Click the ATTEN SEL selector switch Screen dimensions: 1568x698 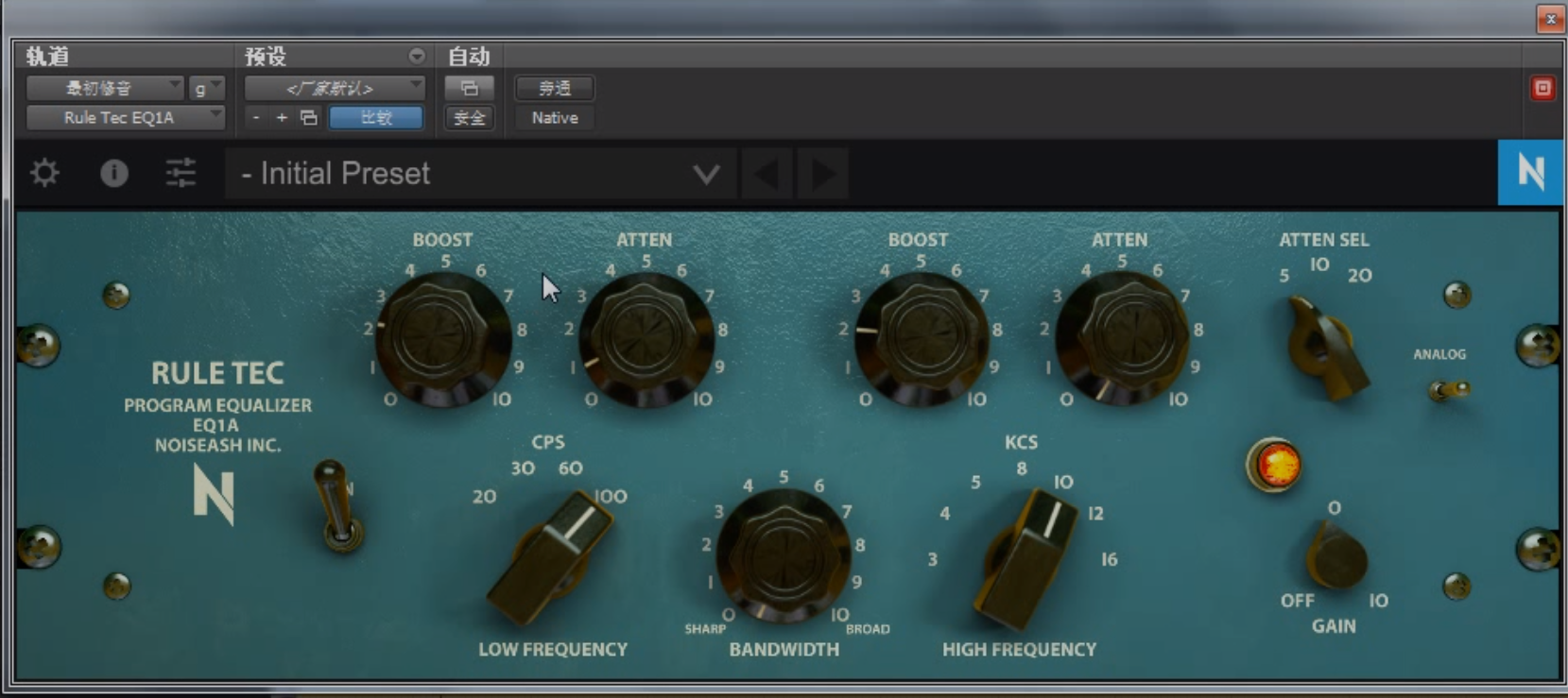[x=1328, y=349]
